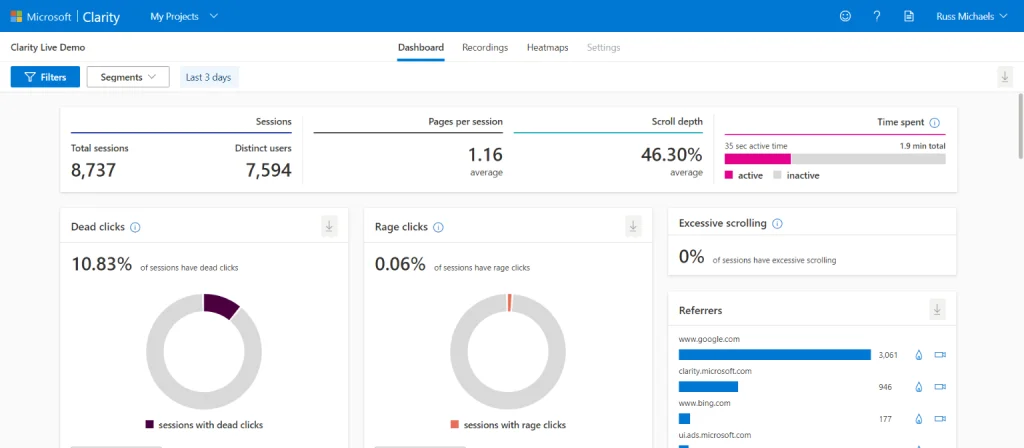Open the Settings tab
Image resolution: width=1024 pixels, height=448 pixels.
pyautogui.click(x=603, y=48)
